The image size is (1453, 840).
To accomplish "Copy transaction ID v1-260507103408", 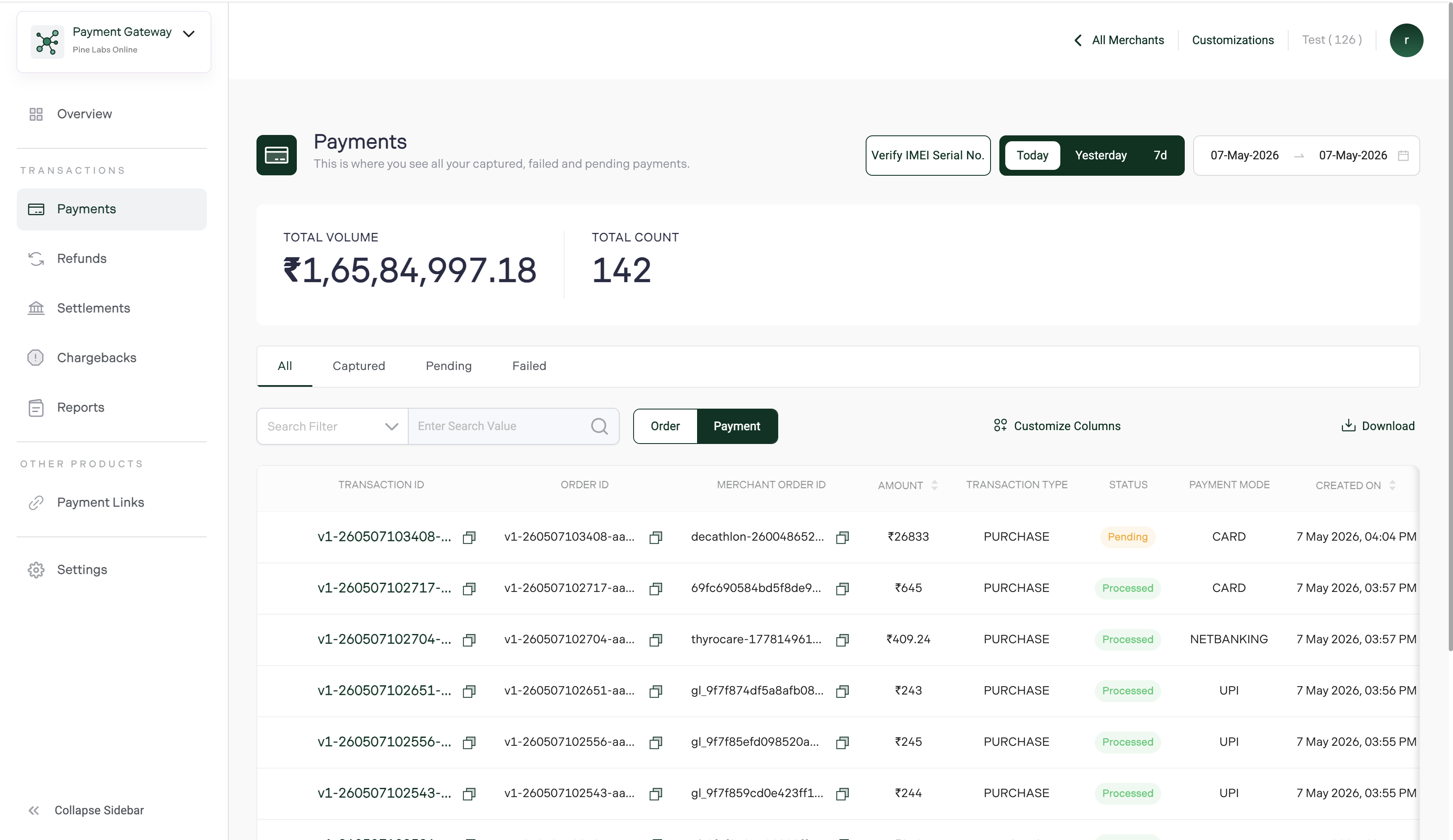I will (x=469, y=537).
